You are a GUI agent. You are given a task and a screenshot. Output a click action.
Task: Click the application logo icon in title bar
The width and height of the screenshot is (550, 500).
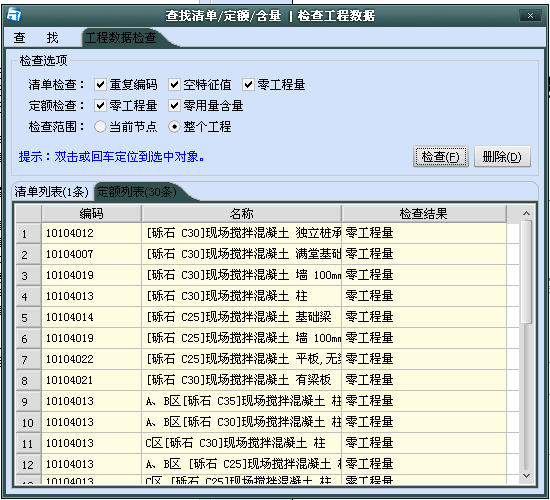coord(14,15)
